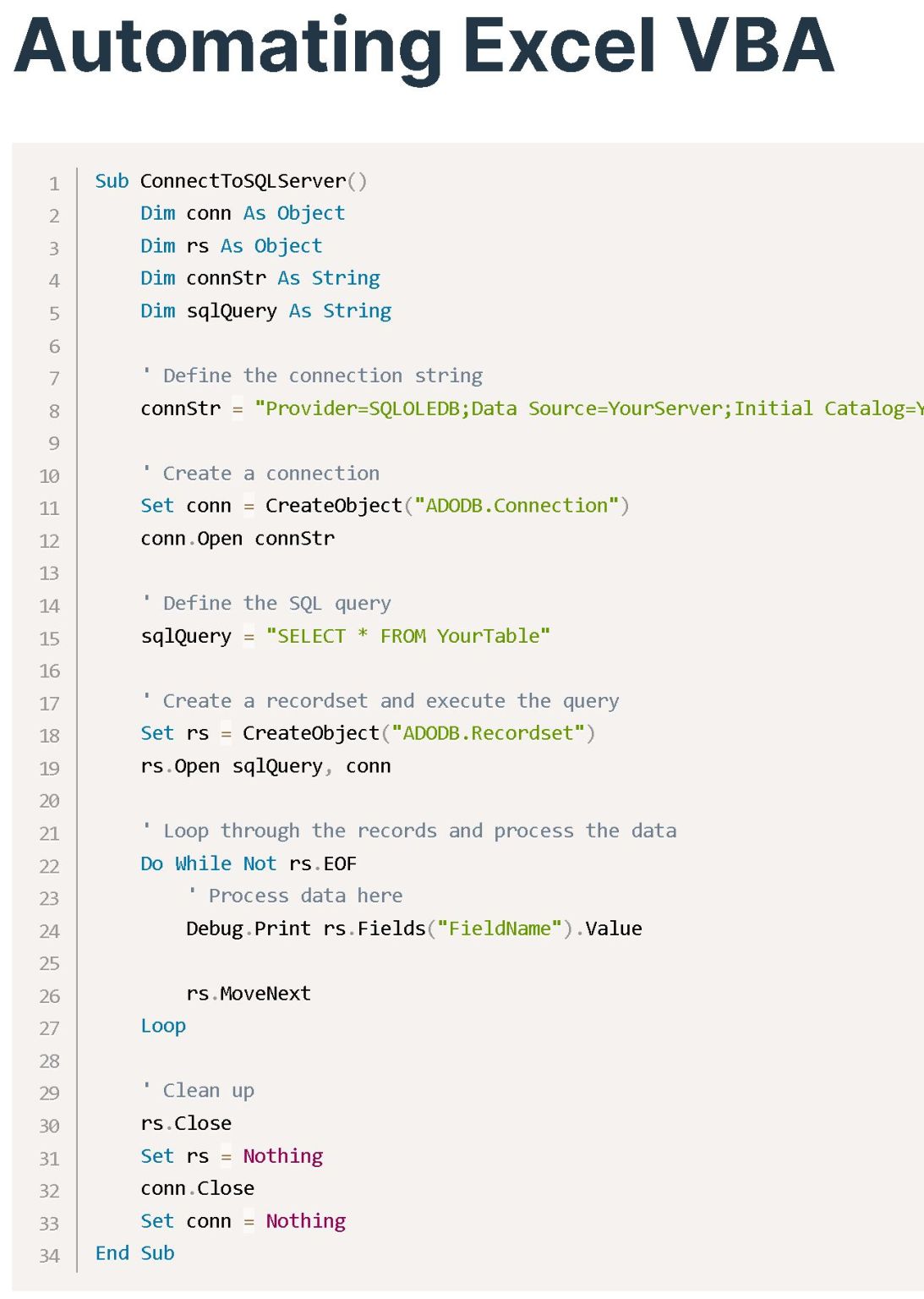Click line number 34 in gutter

(50, 1256)
